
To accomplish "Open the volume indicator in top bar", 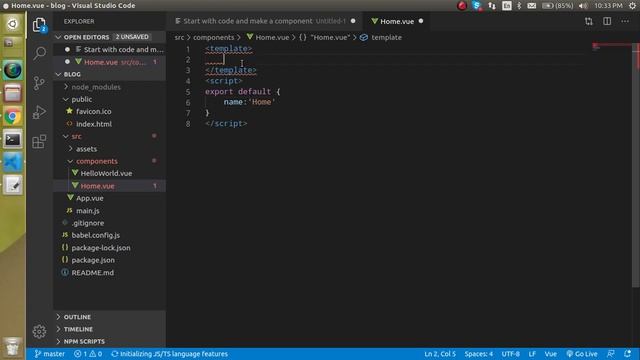I will coord(583,6).
